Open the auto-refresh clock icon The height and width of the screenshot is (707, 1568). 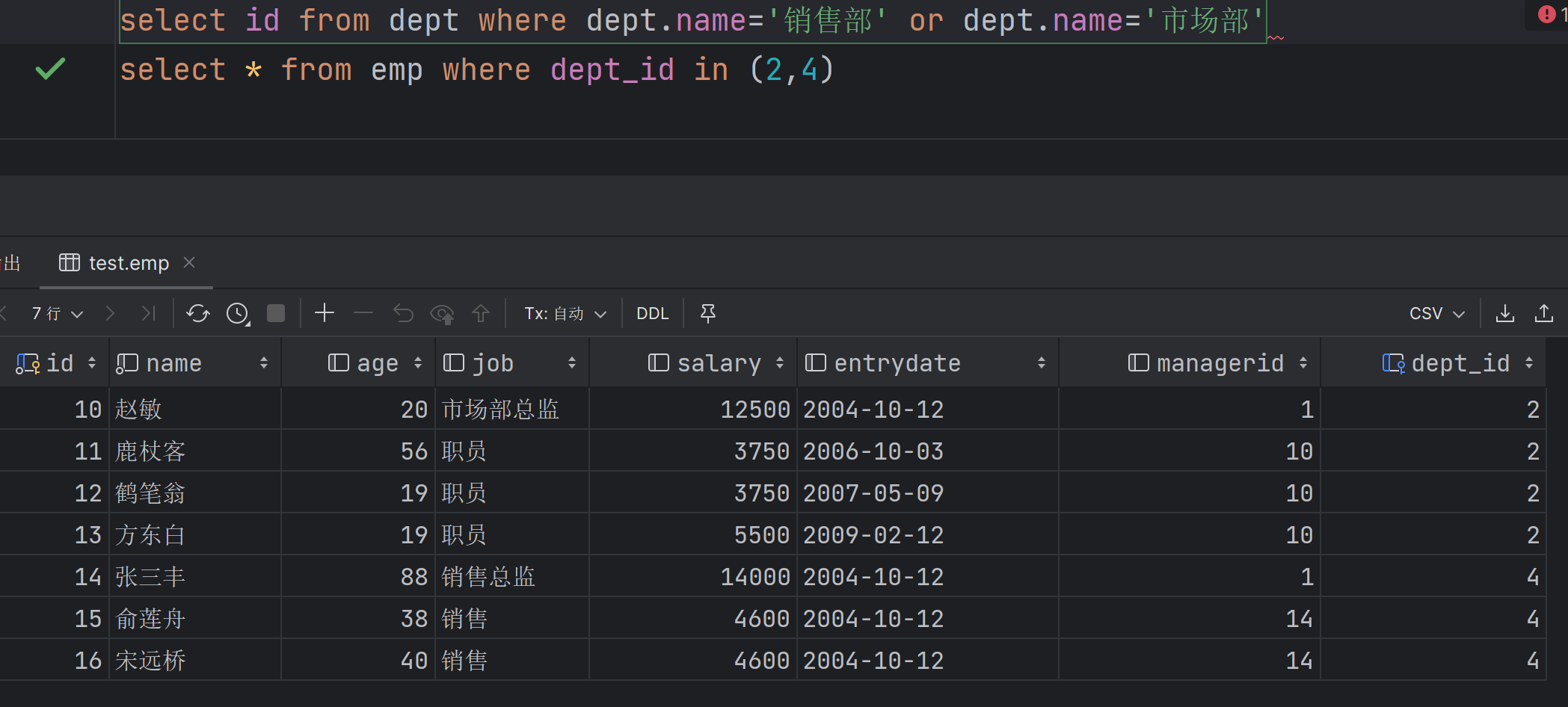tap(238, 314)
